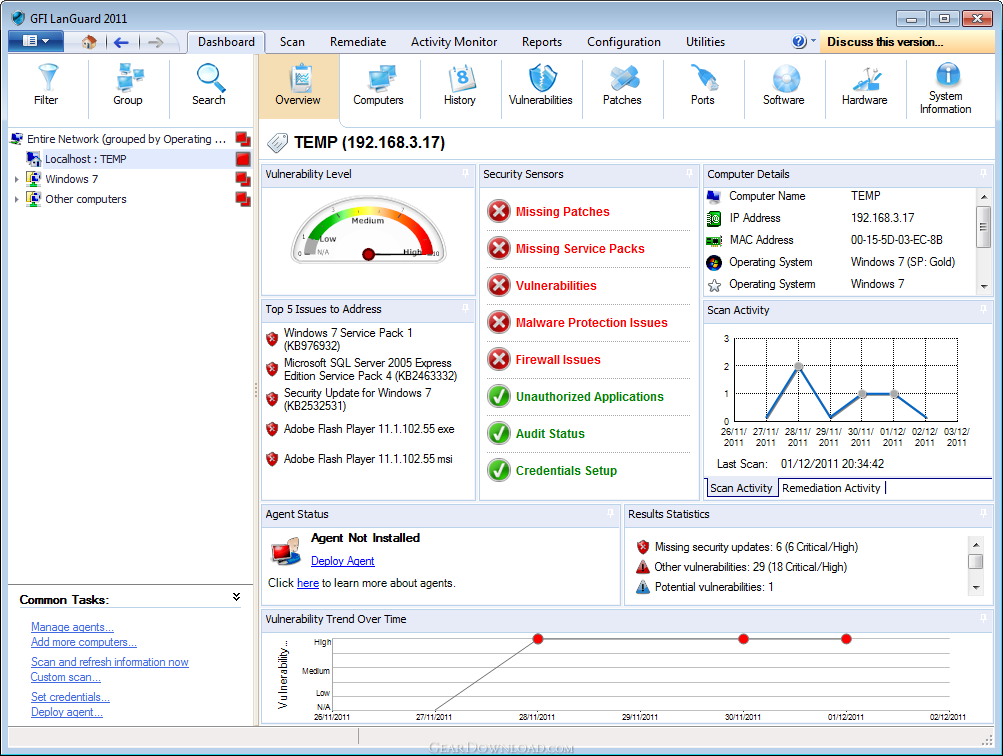Screen dimensions: 1003x756
Task: Go back using the blue back arrow
Action: click(x=121, y=42)
